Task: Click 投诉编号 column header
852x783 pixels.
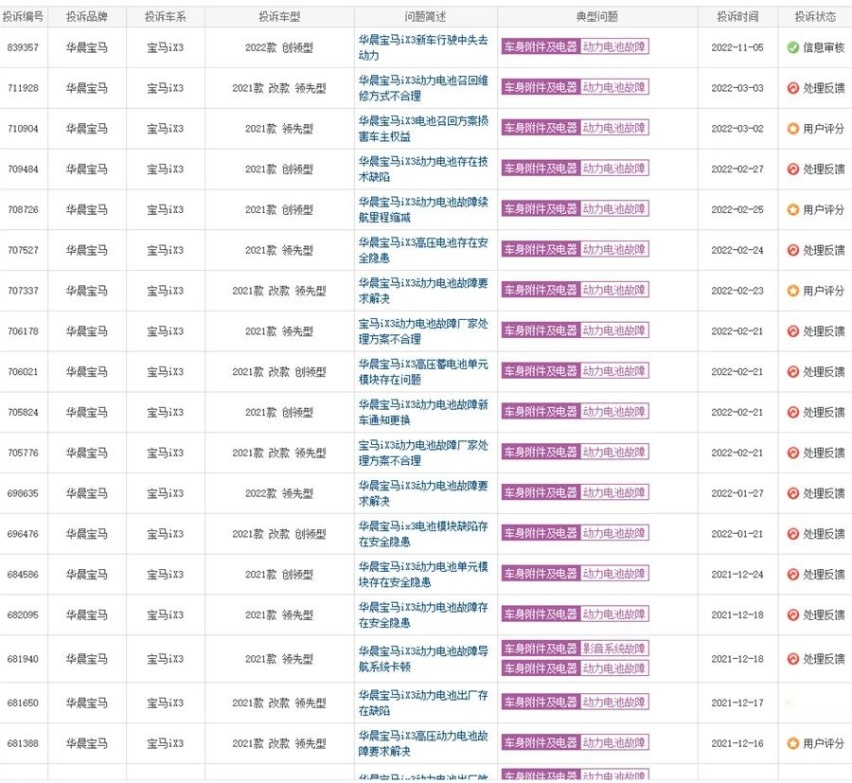Action: click(x=23, y=17)
